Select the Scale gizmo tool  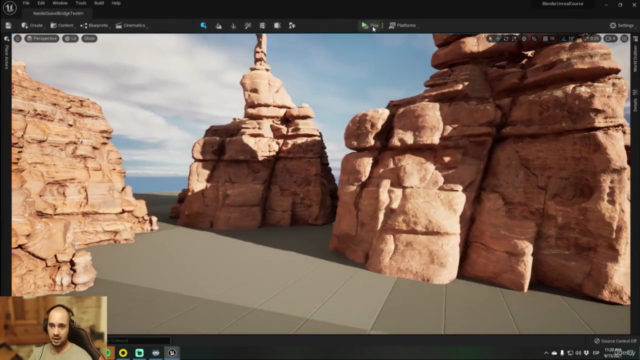click(x=514, y=39)
